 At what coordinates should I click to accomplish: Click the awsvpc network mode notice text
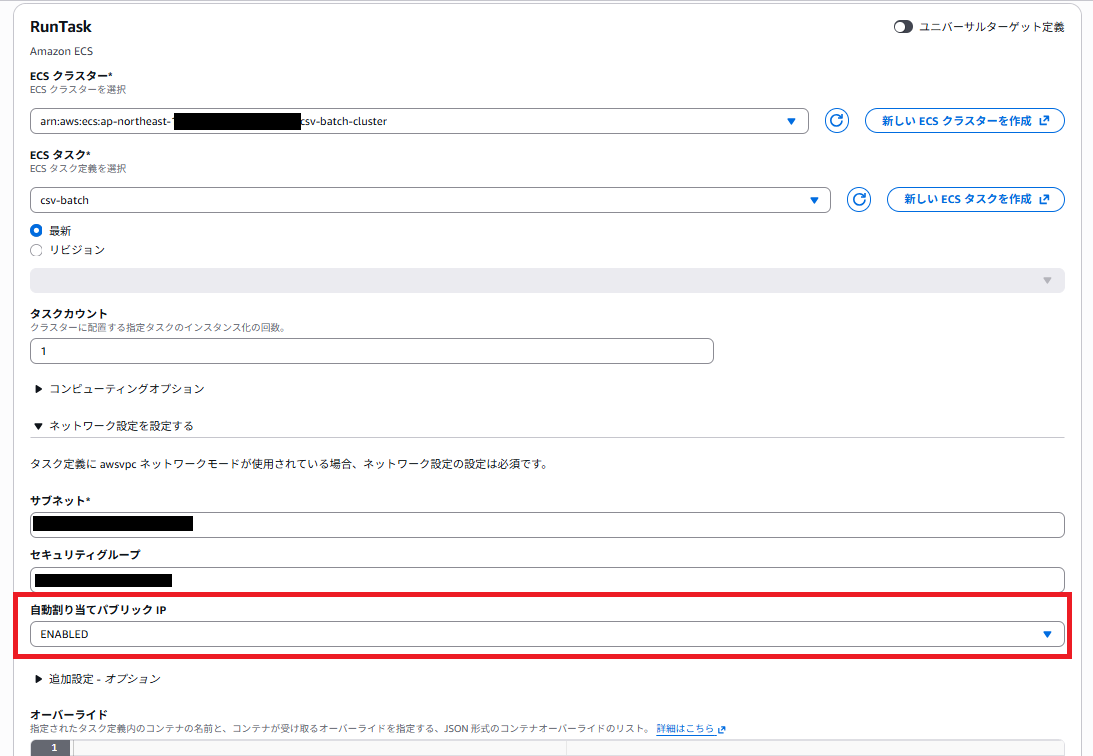289,463
